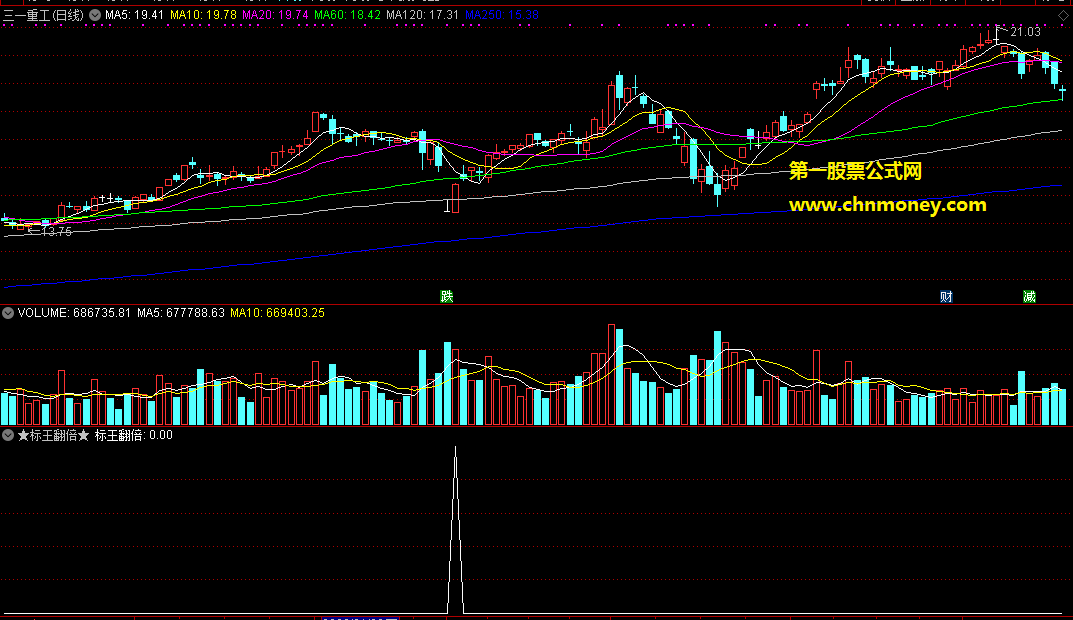Open the green 跌 event marker
Screen dimensions: 1073x620
447,296
